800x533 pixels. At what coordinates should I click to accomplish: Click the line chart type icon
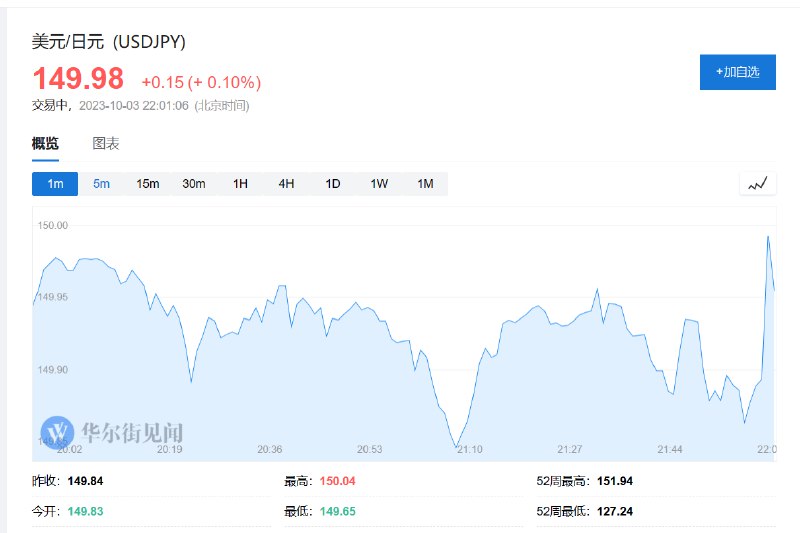pos(758,184)
